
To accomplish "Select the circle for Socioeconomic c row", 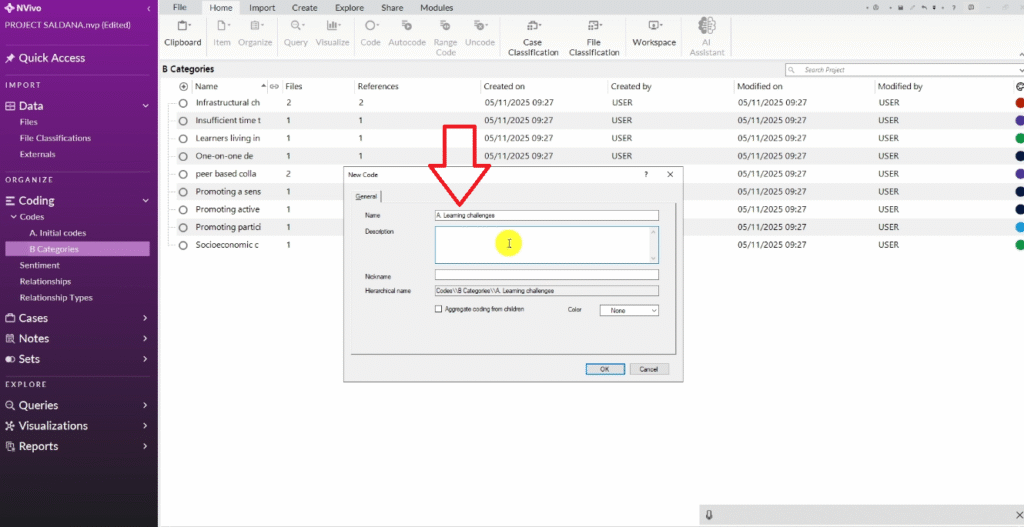I will click(183, 245).
